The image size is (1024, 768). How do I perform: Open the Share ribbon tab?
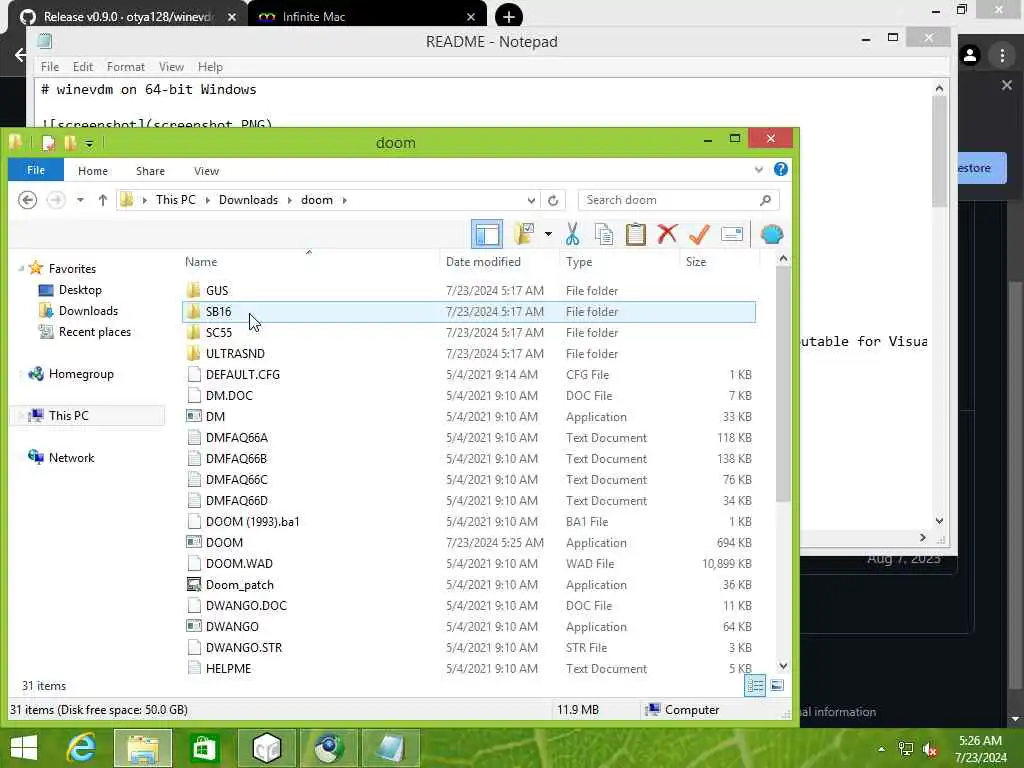(150, 170)
